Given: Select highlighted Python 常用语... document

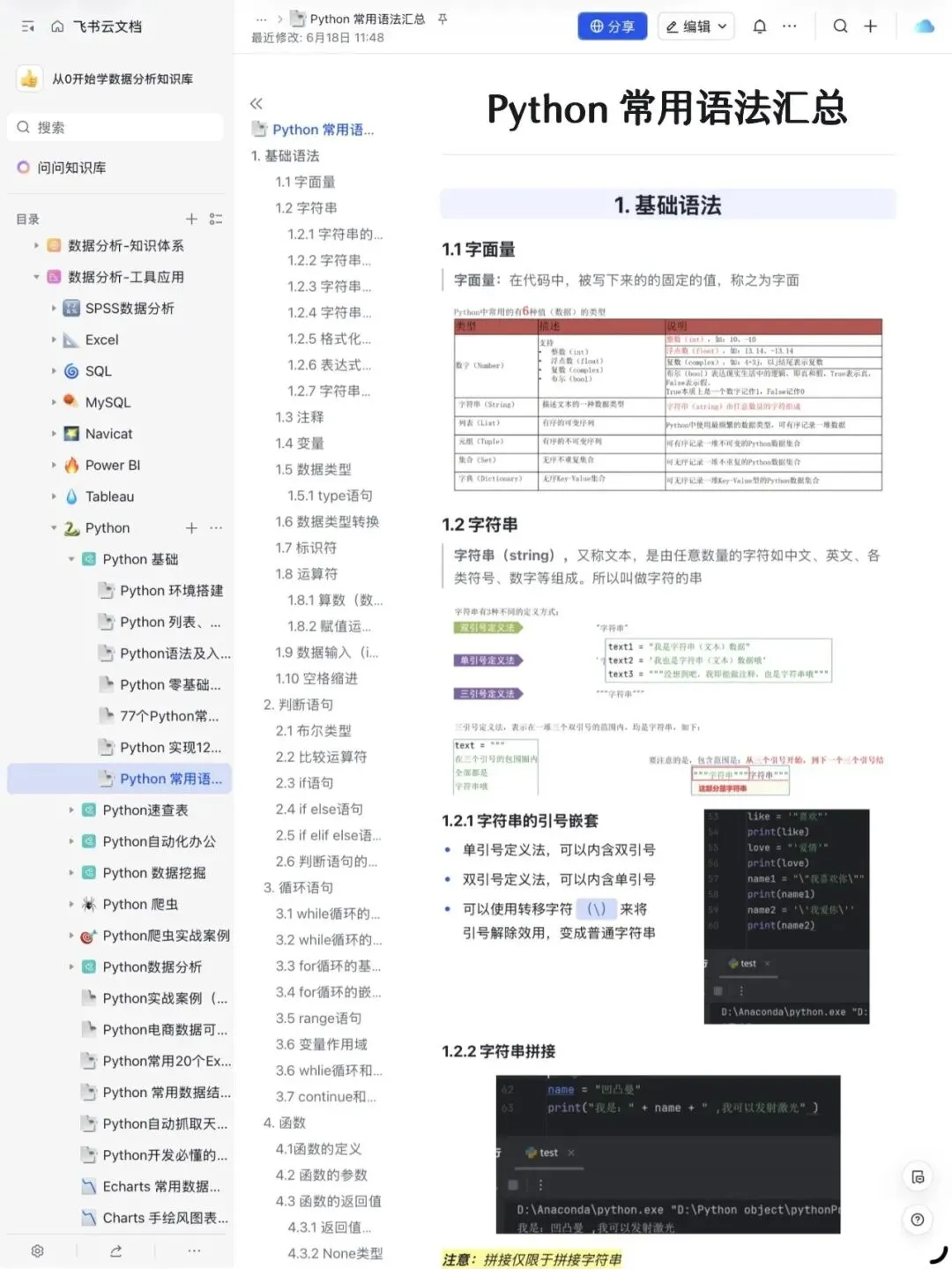Looking at the screenshot, I should 120,779.
